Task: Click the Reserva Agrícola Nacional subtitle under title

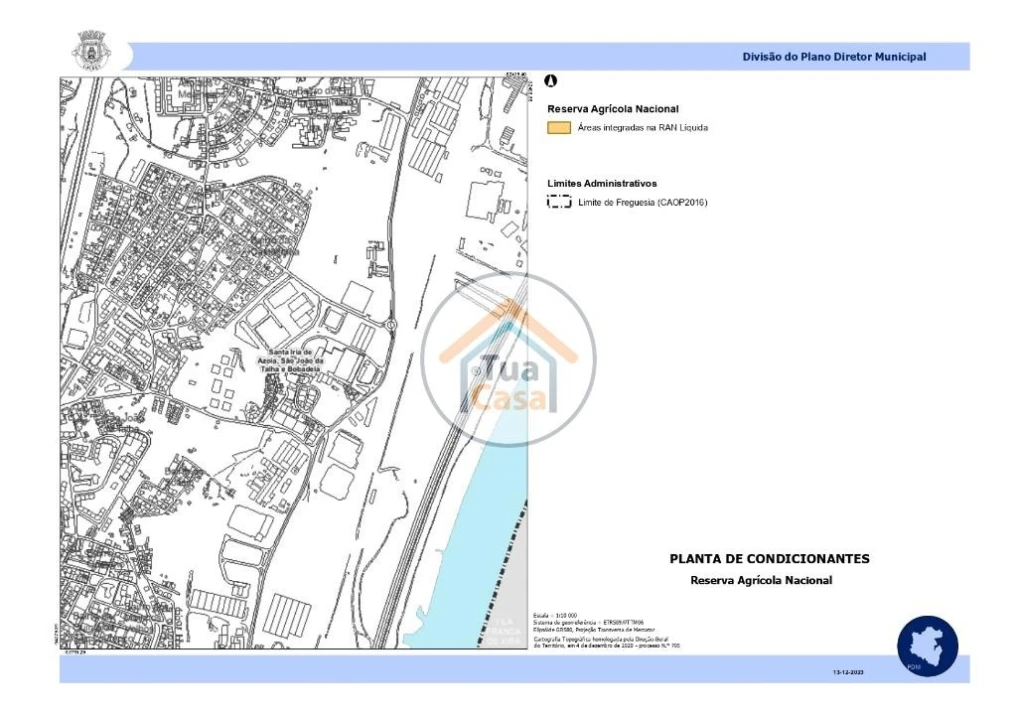Action: tap(761, 580)
